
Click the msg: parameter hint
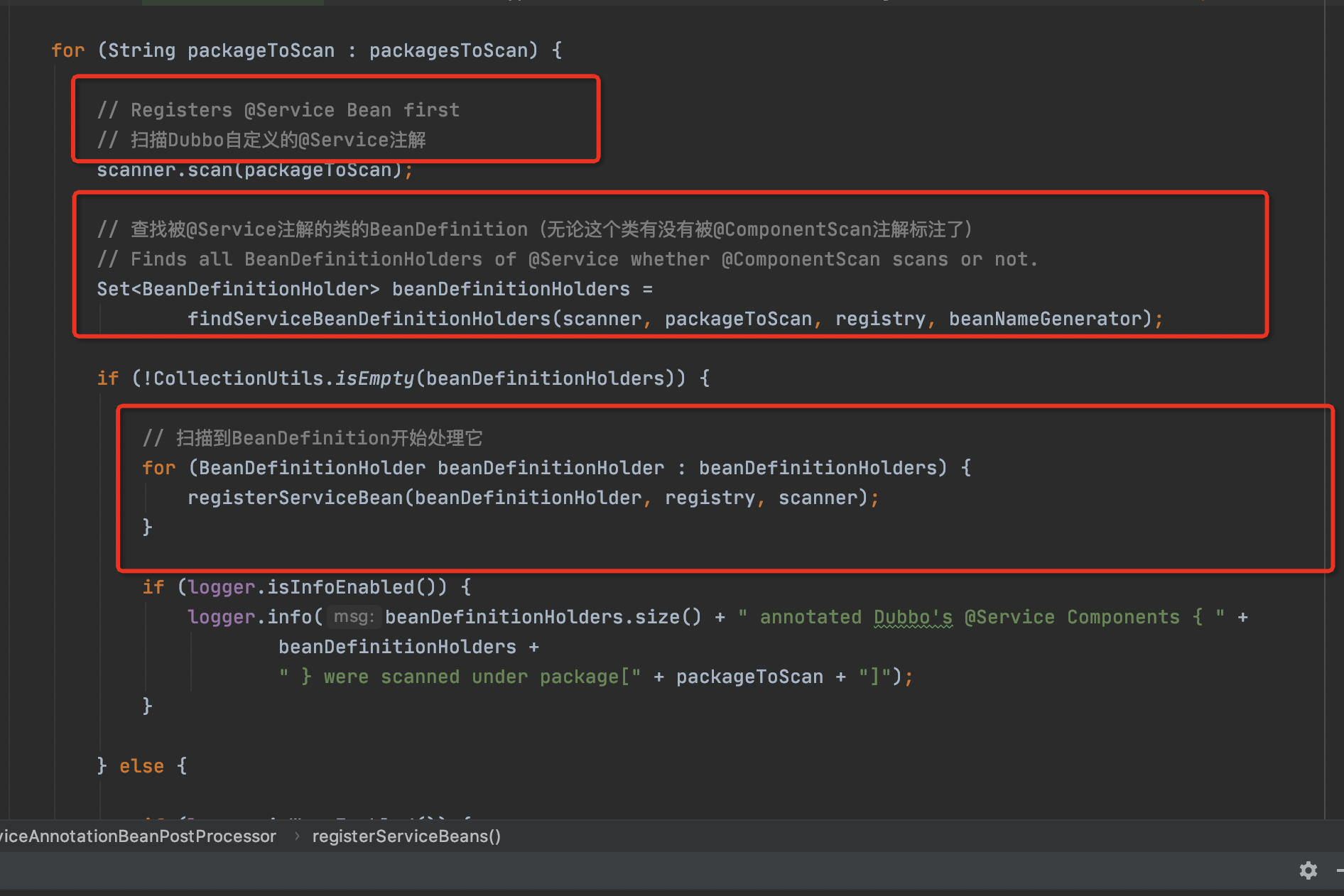pyautogui.click(x=354, y=616)
